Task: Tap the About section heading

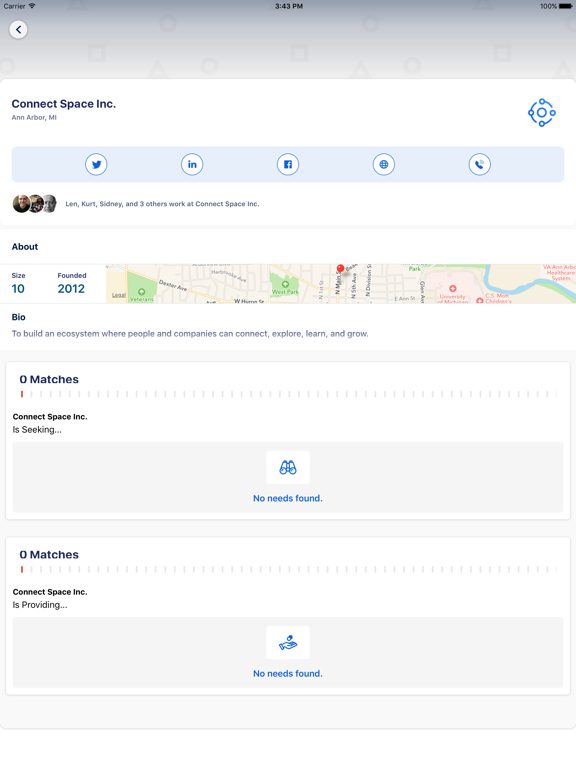Action: [25, 247]
